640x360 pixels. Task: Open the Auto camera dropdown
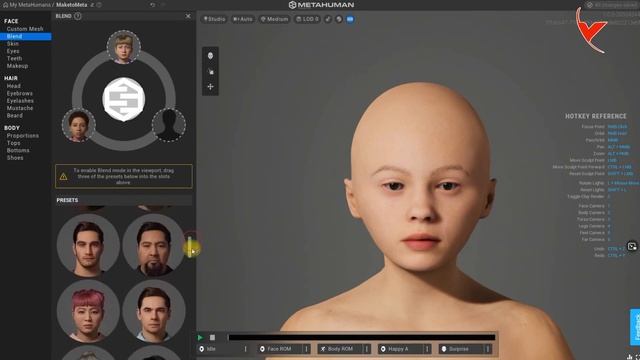pyautogui.click(x=243, y=19)
